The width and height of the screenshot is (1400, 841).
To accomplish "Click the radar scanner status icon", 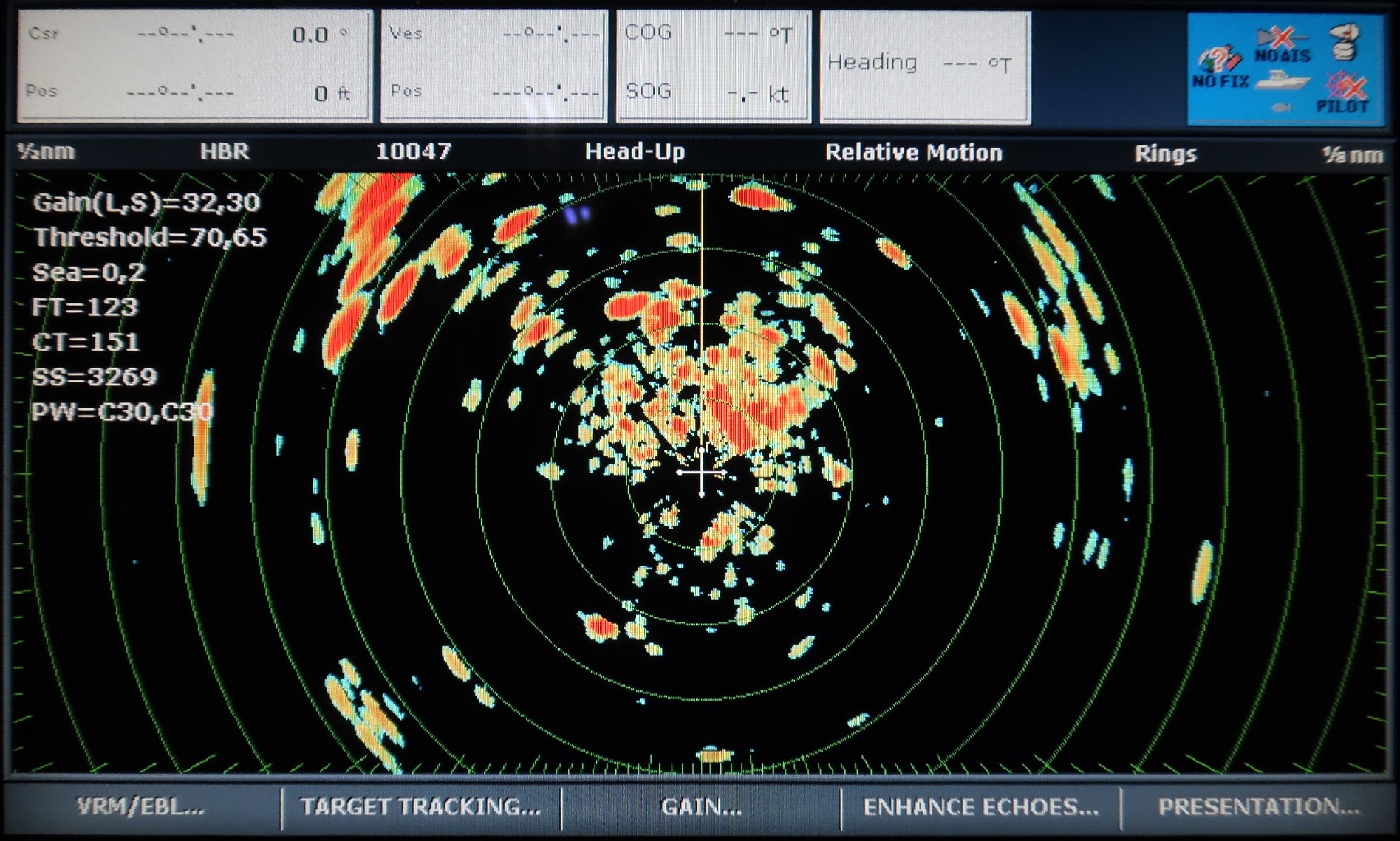I will coord(1345,42).
